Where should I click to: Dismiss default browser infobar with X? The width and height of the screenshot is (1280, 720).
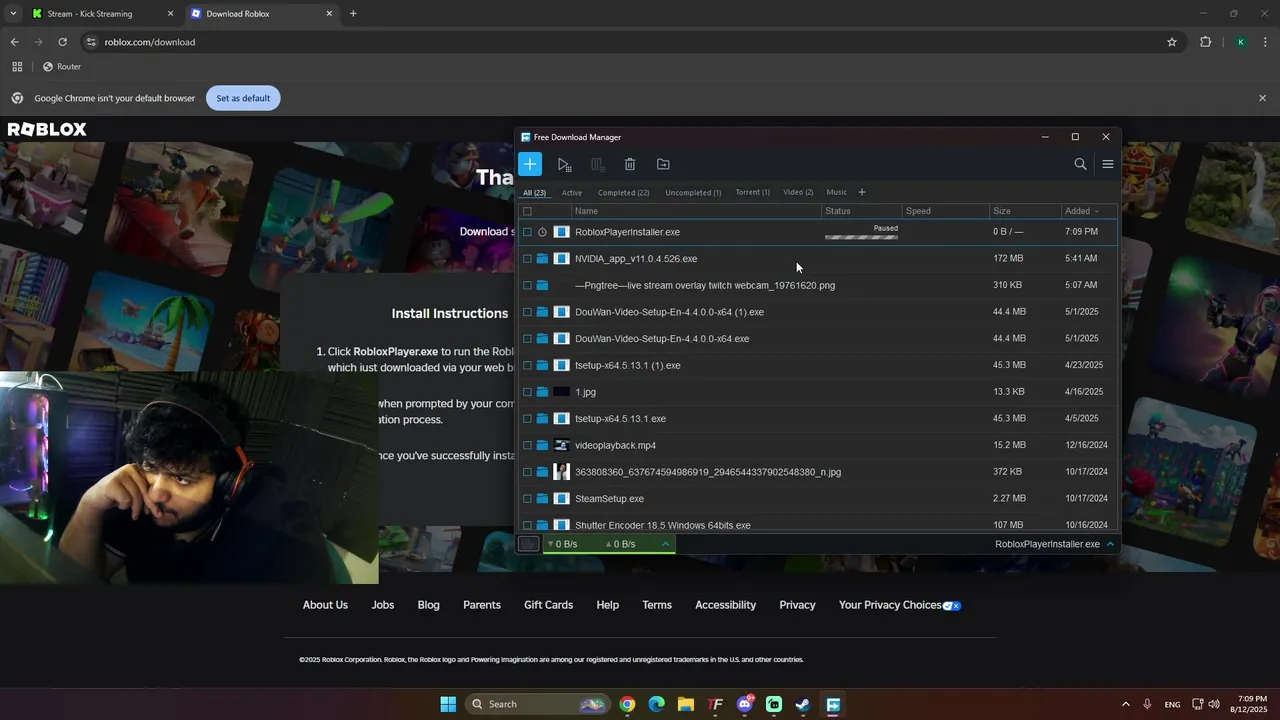coord(1262,98)
